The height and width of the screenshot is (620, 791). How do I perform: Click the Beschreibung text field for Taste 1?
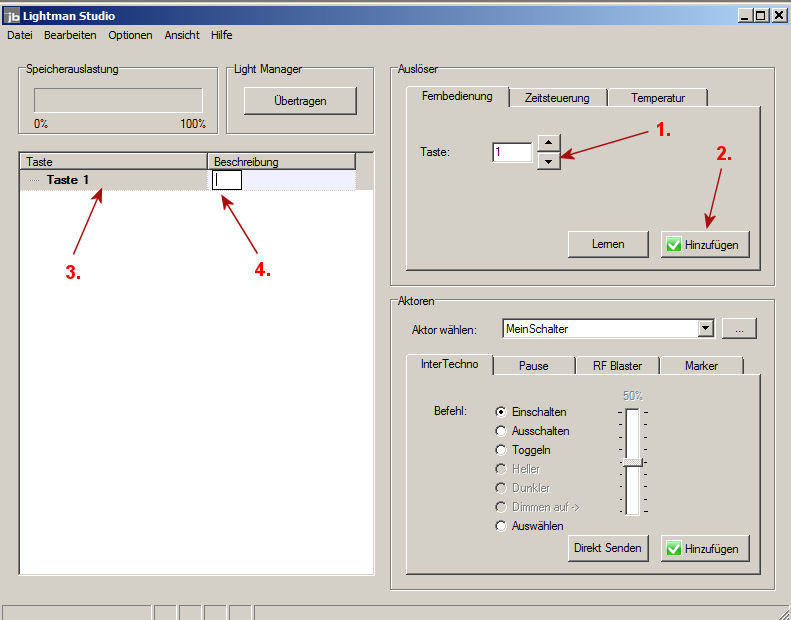point(227,180)
